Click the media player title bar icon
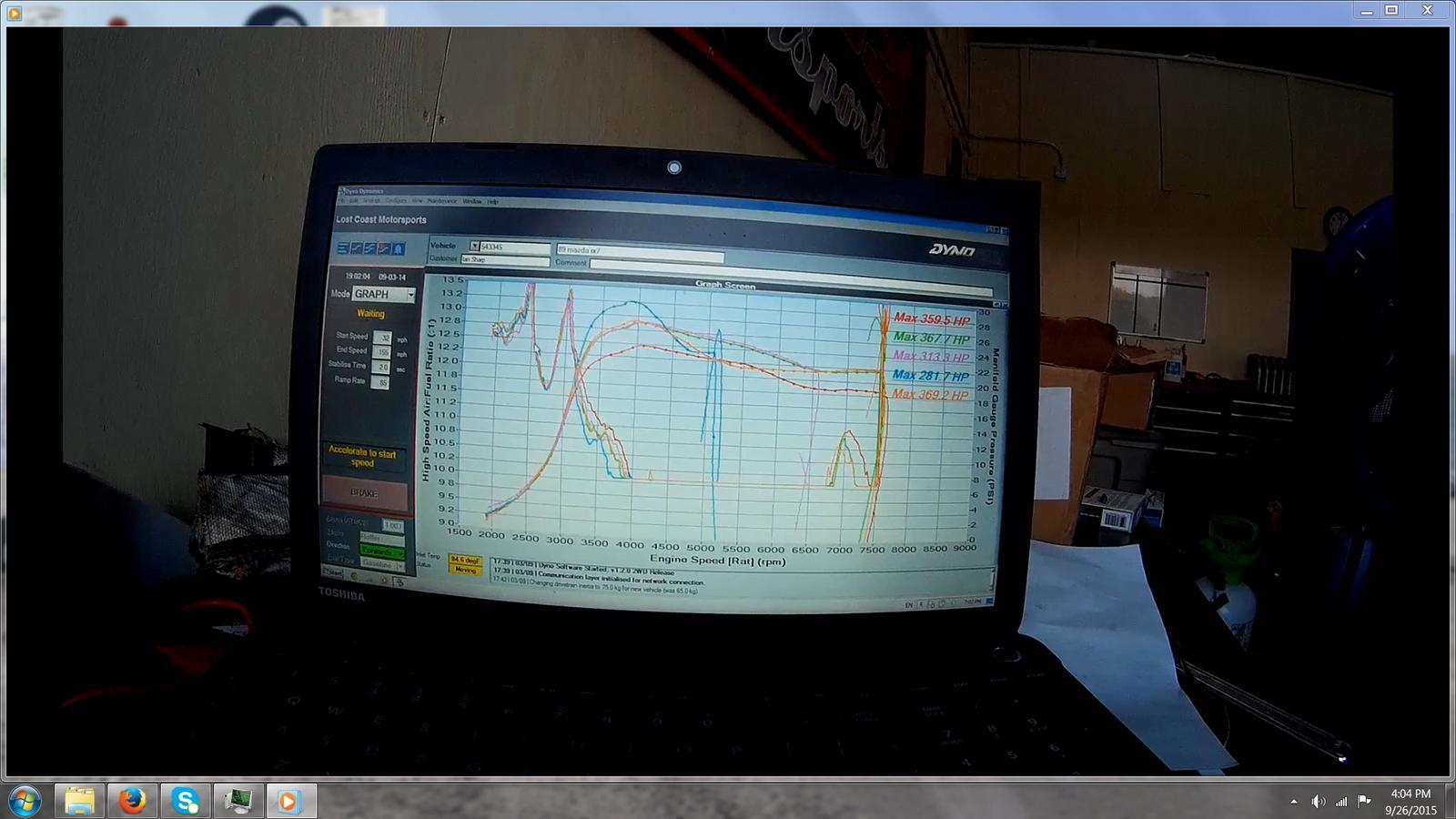The width and height of the screenshot is (1456, 819). click(14, 13)
